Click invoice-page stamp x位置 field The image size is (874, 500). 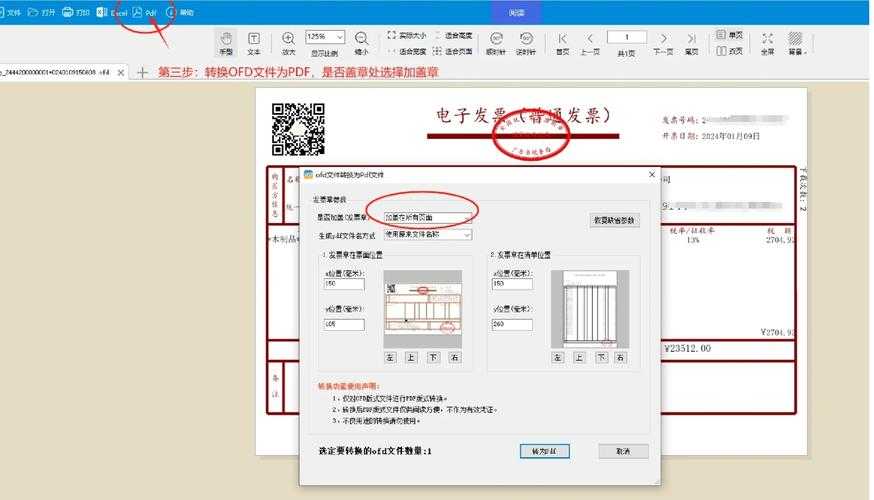click(x=344, y=284)
